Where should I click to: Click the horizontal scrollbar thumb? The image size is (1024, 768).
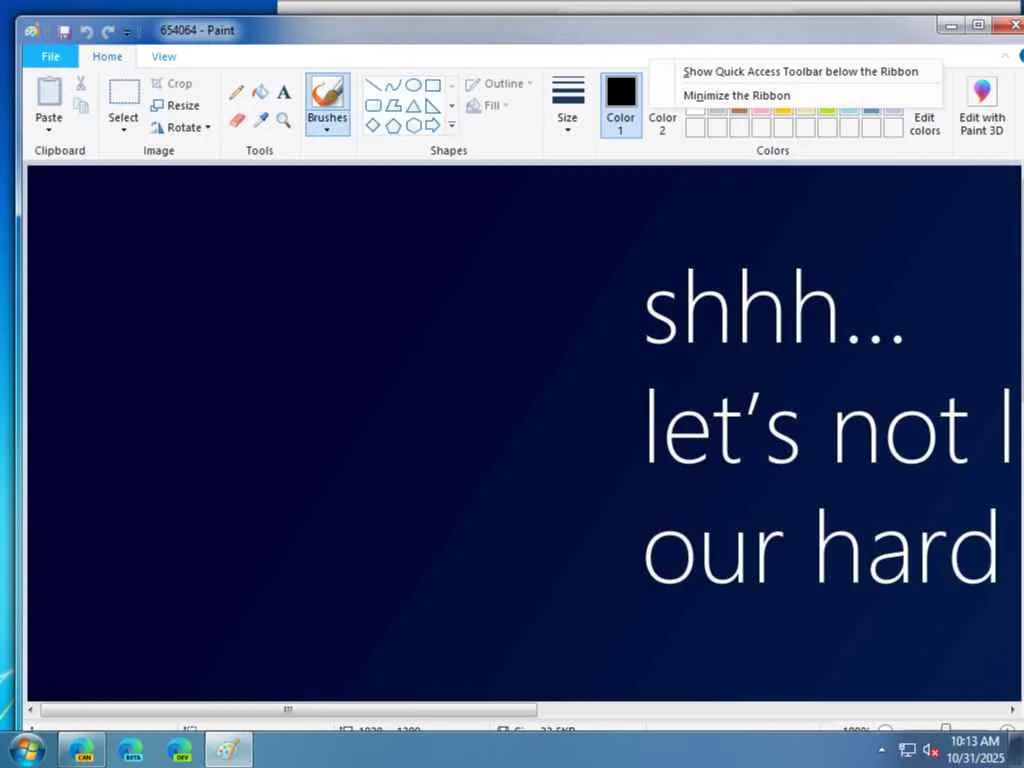tap(289, 709)
